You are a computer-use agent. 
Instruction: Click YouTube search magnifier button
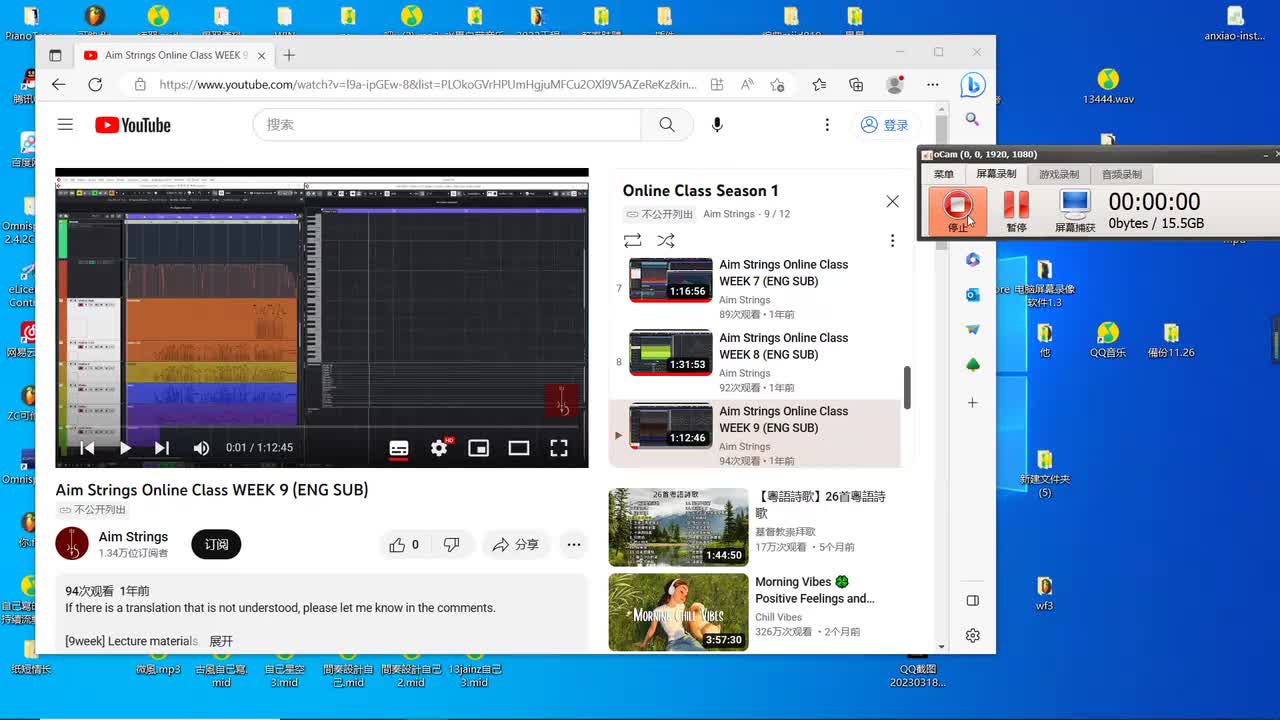click(667, 125)
